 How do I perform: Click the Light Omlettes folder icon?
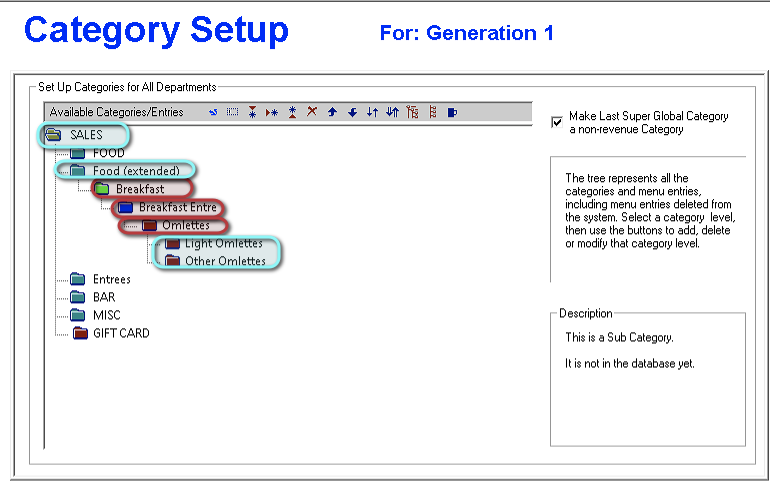pos(172,243)
